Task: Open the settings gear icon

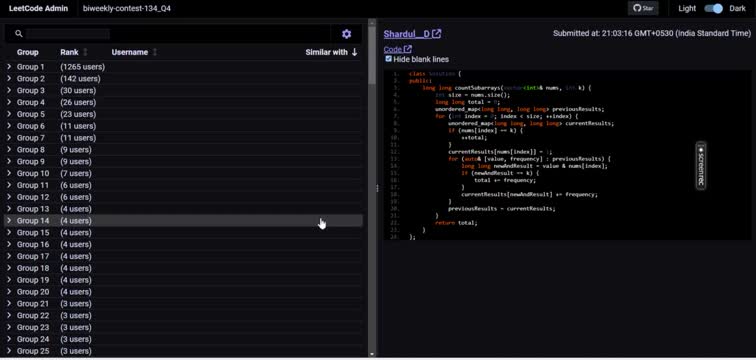Action: coord(346,34)
